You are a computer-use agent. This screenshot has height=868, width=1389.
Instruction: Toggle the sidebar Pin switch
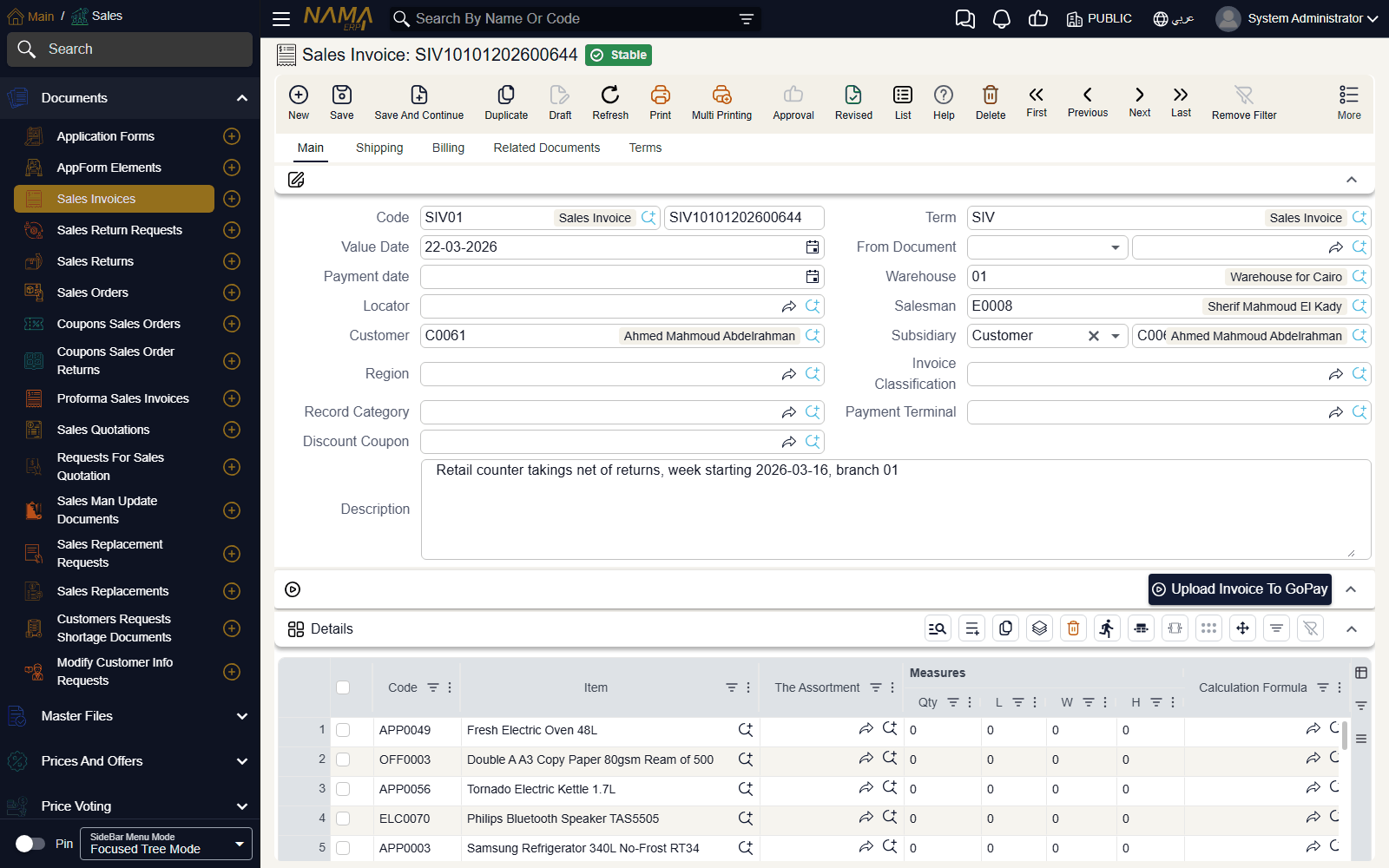coord(30,844)
